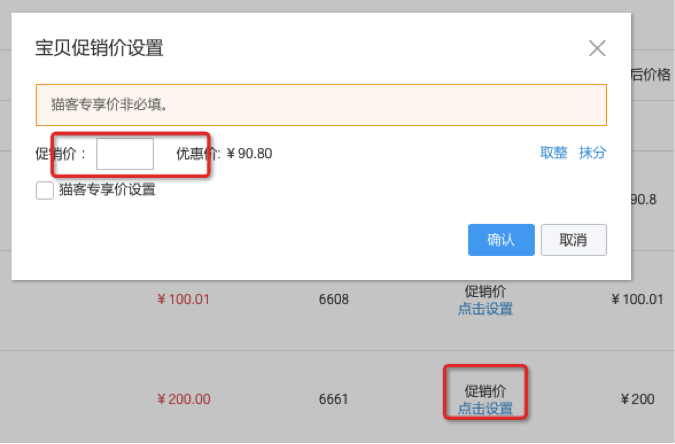Open 点击设置 in the ¥100.01 row
Image resolution: width=675 pixels, height=444 pixels.
coord(485,309)
